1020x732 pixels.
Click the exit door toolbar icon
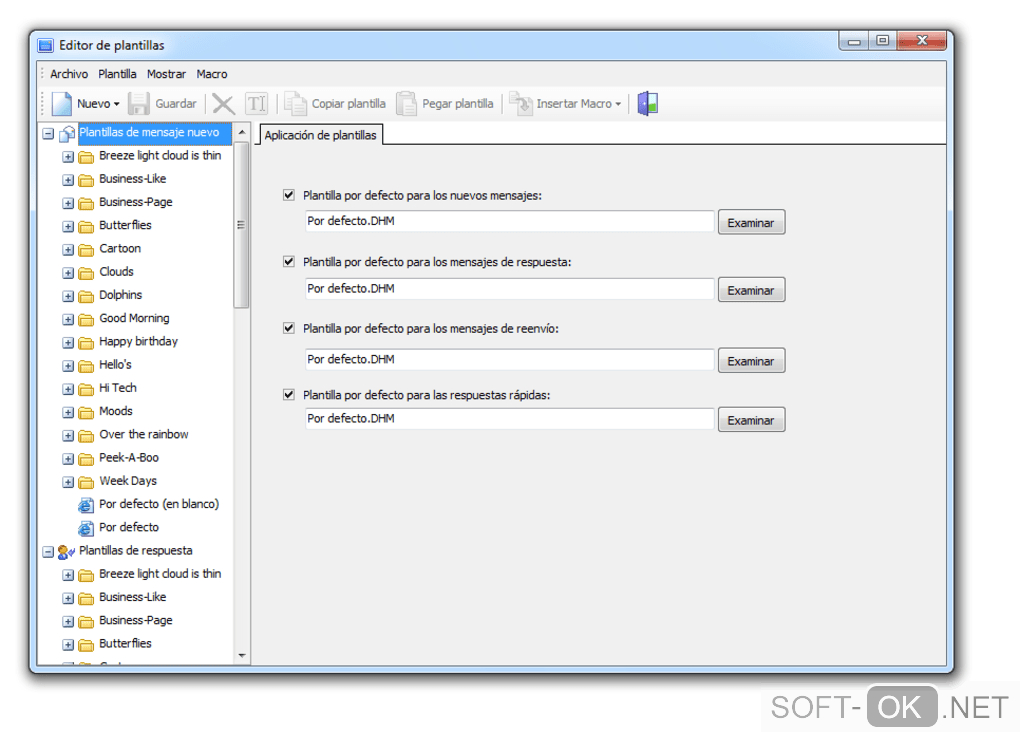pos(648,103)
